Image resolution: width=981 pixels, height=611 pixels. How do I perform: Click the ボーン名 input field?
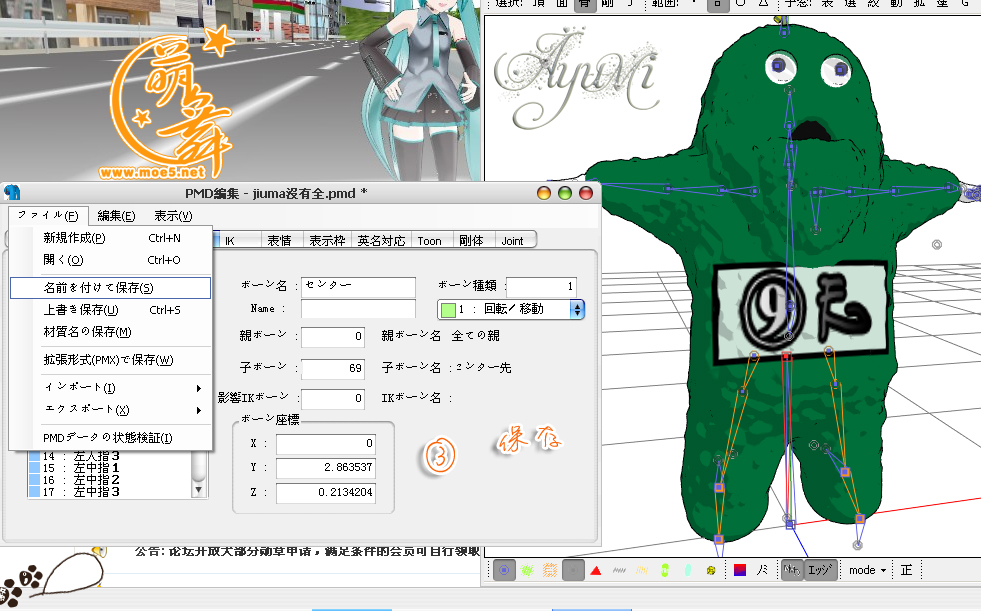[x=358, y=287]
